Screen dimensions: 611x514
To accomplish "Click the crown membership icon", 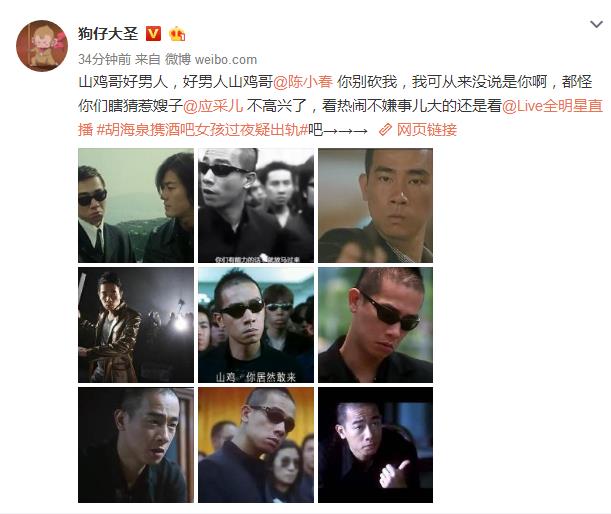I will click(177, 34).
